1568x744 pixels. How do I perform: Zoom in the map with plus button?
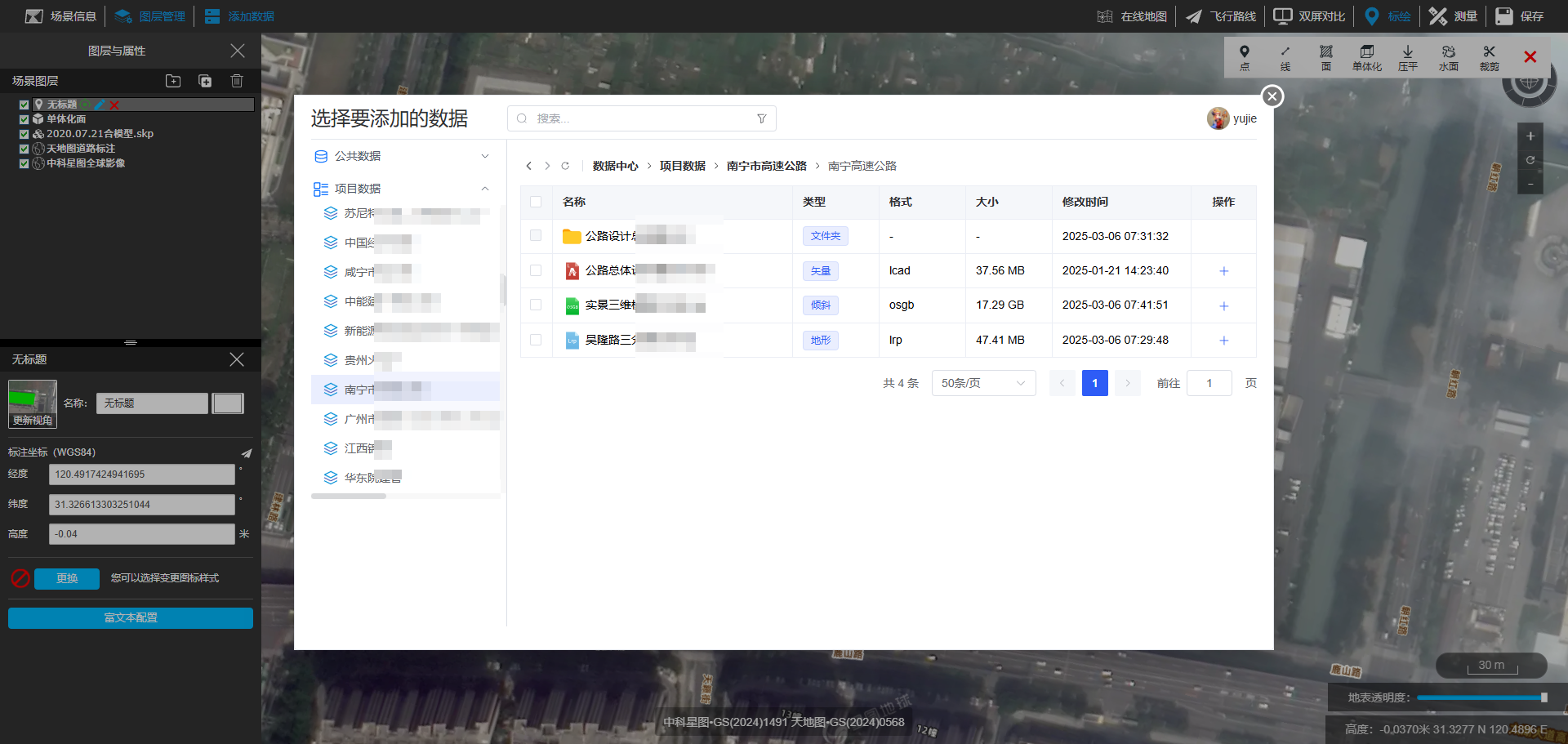pos(1530,136)
